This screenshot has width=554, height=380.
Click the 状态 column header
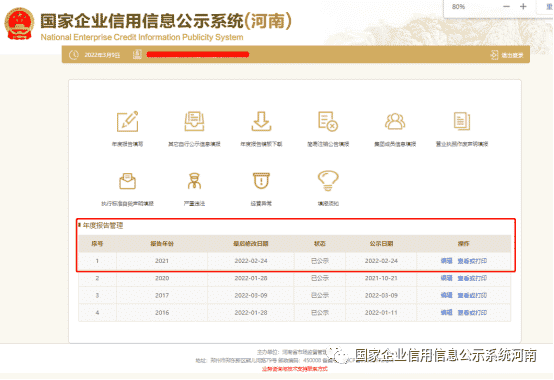[320, 244]
